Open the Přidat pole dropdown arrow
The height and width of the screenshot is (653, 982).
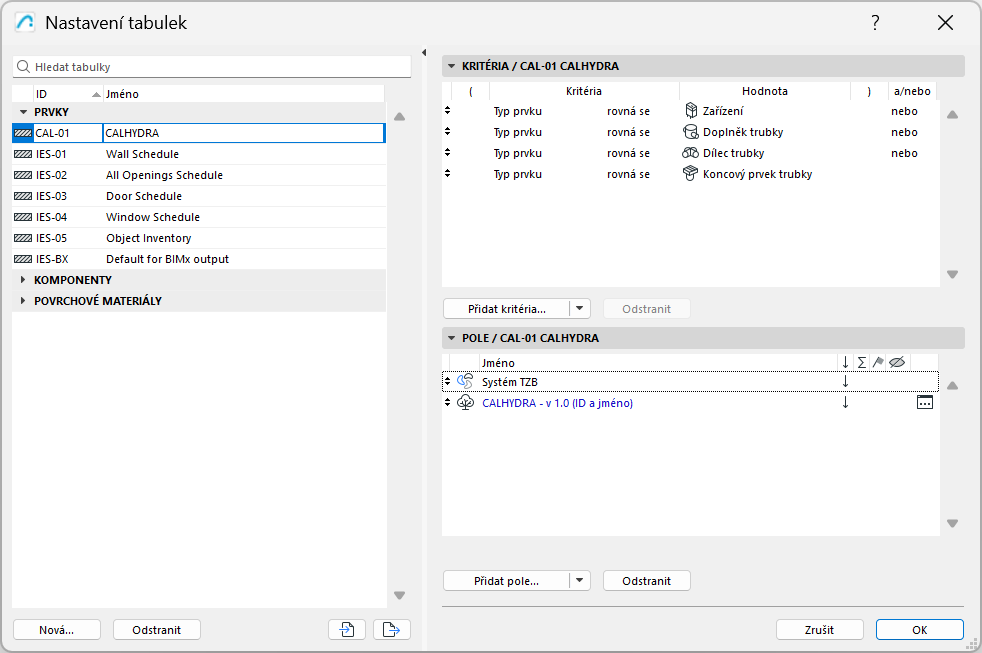(x=580, y=581)
